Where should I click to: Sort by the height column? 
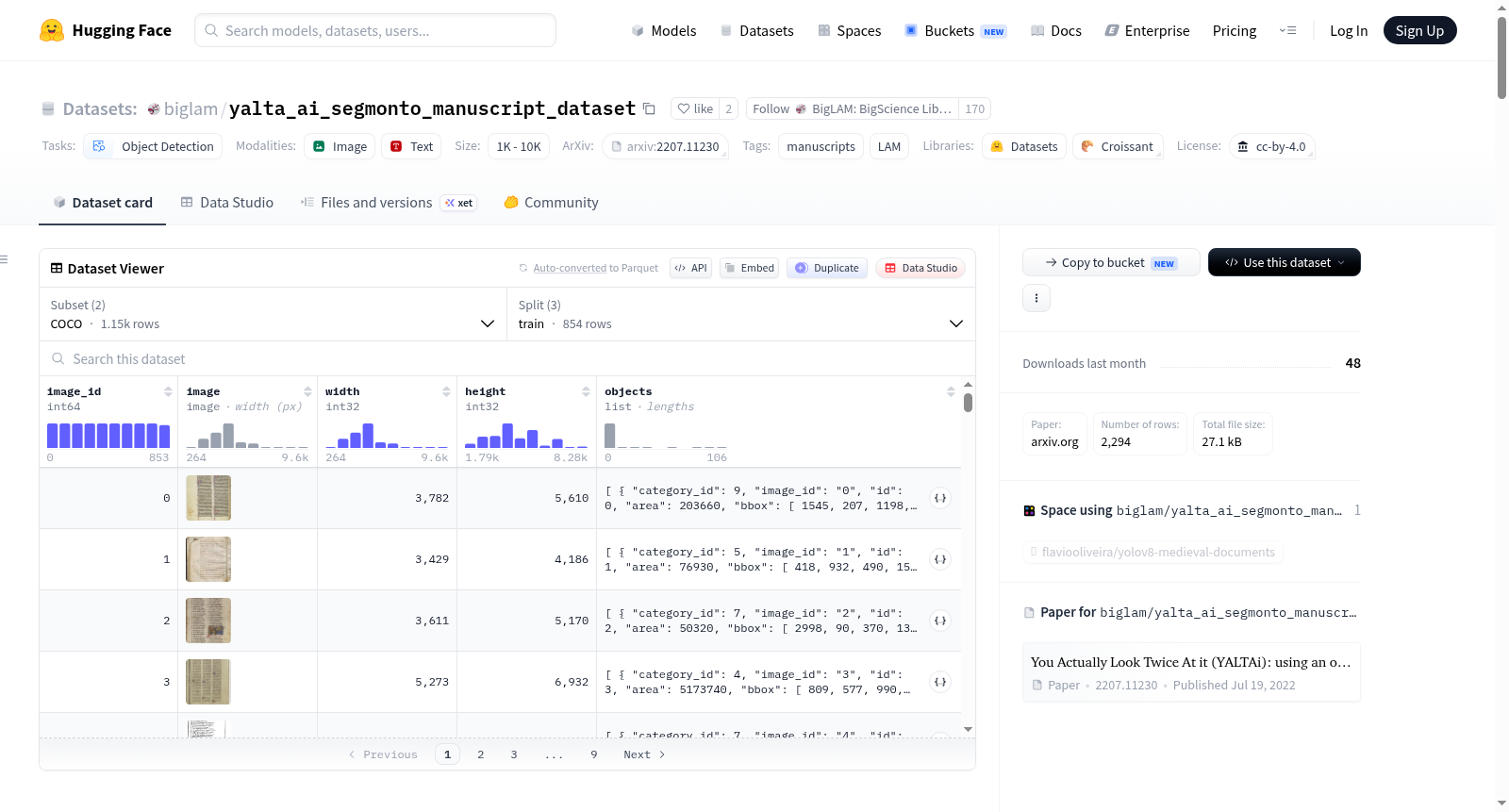(586, 391)
